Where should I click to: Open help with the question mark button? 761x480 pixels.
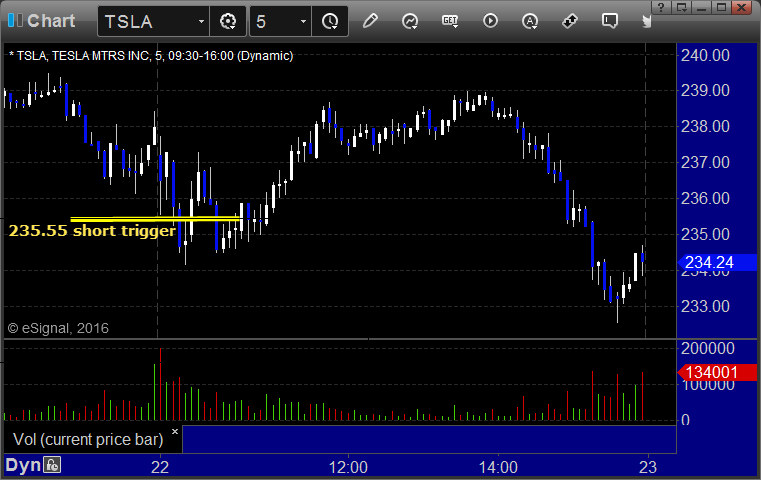tap(661, 7)
